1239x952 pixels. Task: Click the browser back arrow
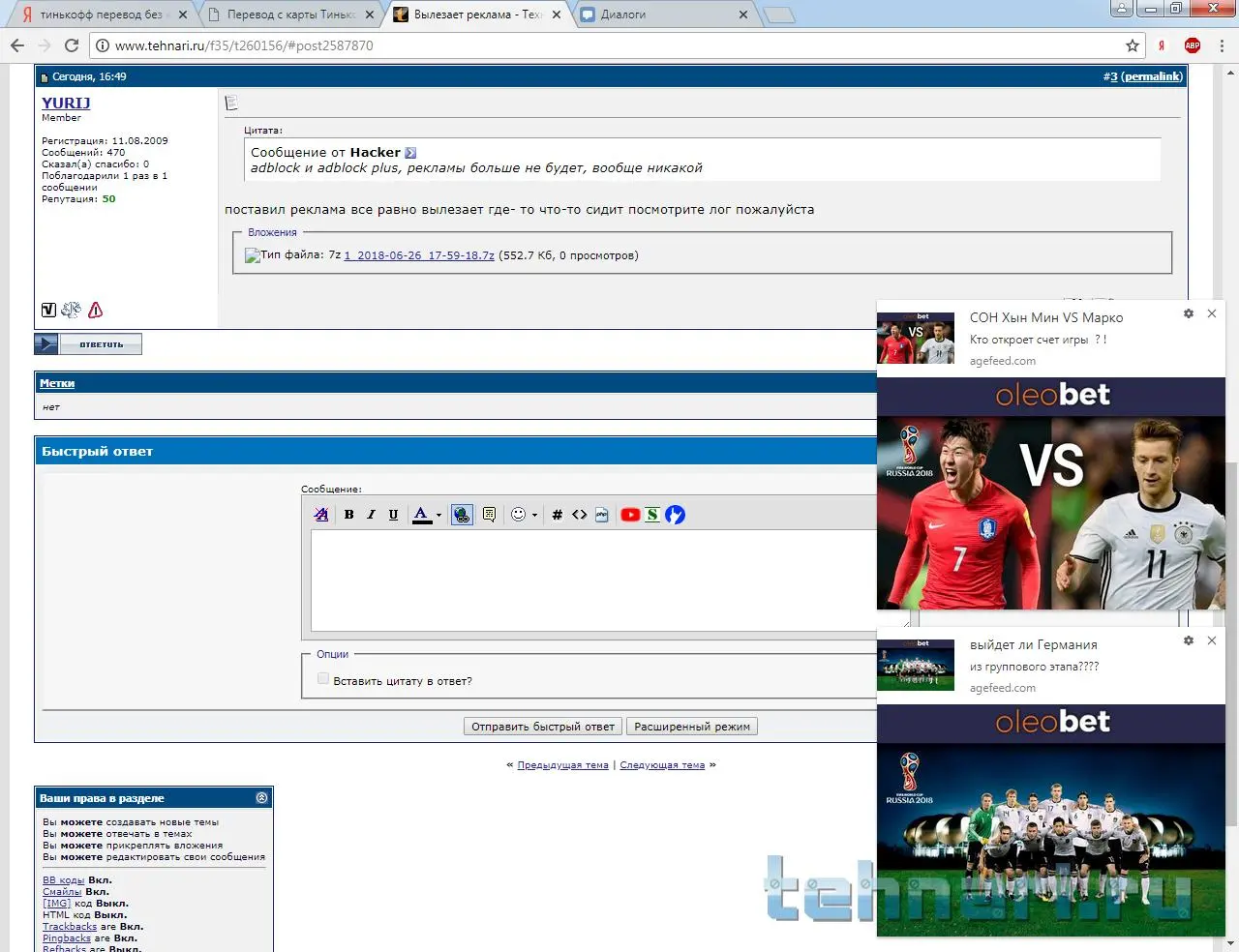click(x=17, y=45)
